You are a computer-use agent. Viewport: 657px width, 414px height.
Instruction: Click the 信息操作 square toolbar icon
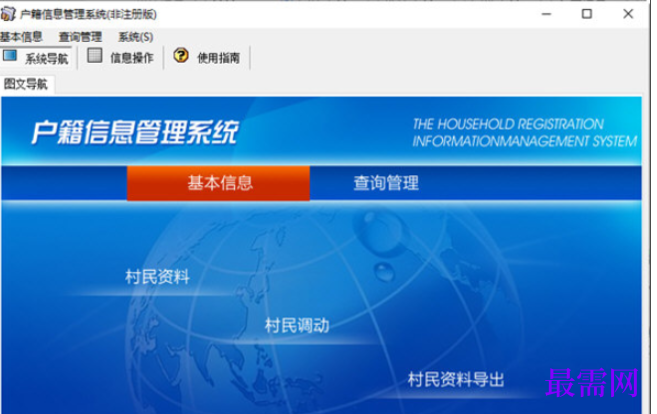95,56
